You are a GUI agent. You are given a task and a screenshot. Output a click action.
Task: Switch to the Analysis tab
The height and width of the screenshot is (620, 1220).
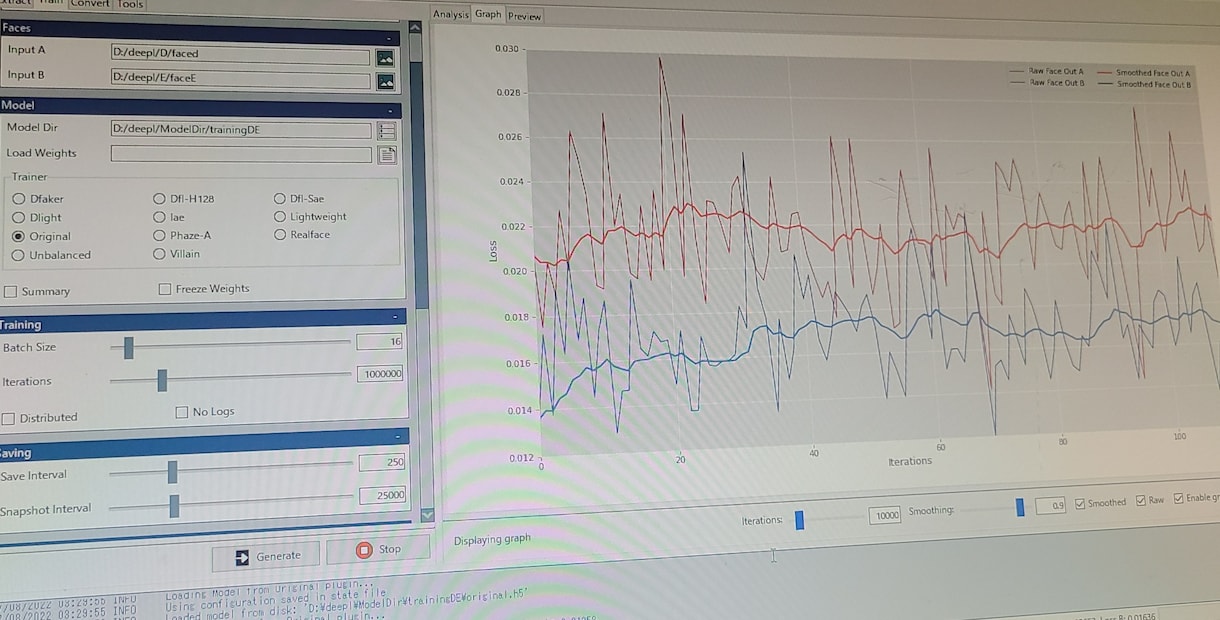pyautogui.click(x=450, y=15)
